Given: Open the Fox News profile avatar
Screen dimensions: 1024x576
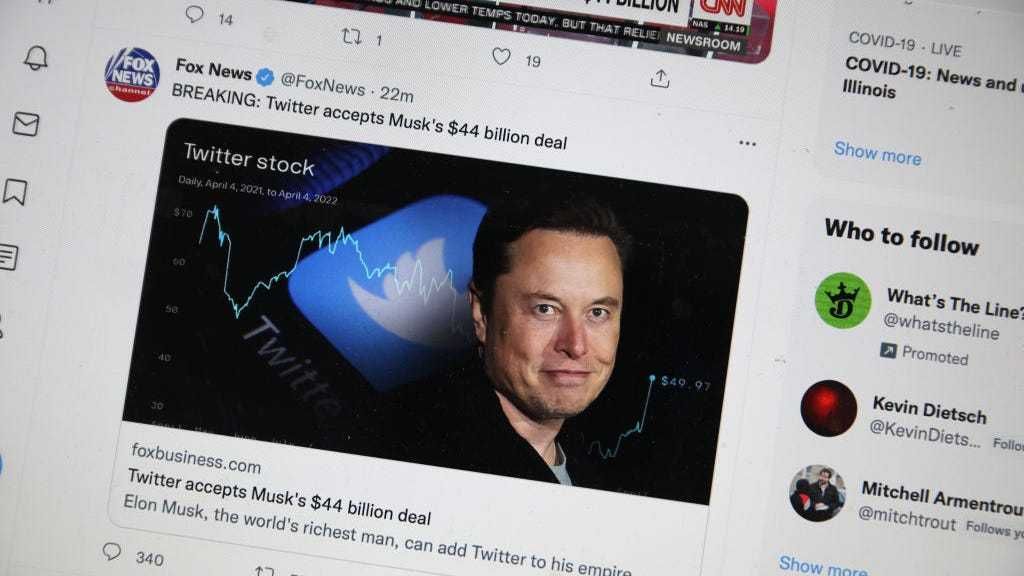Looking at the screenshot, I should [x=132, y=74].
